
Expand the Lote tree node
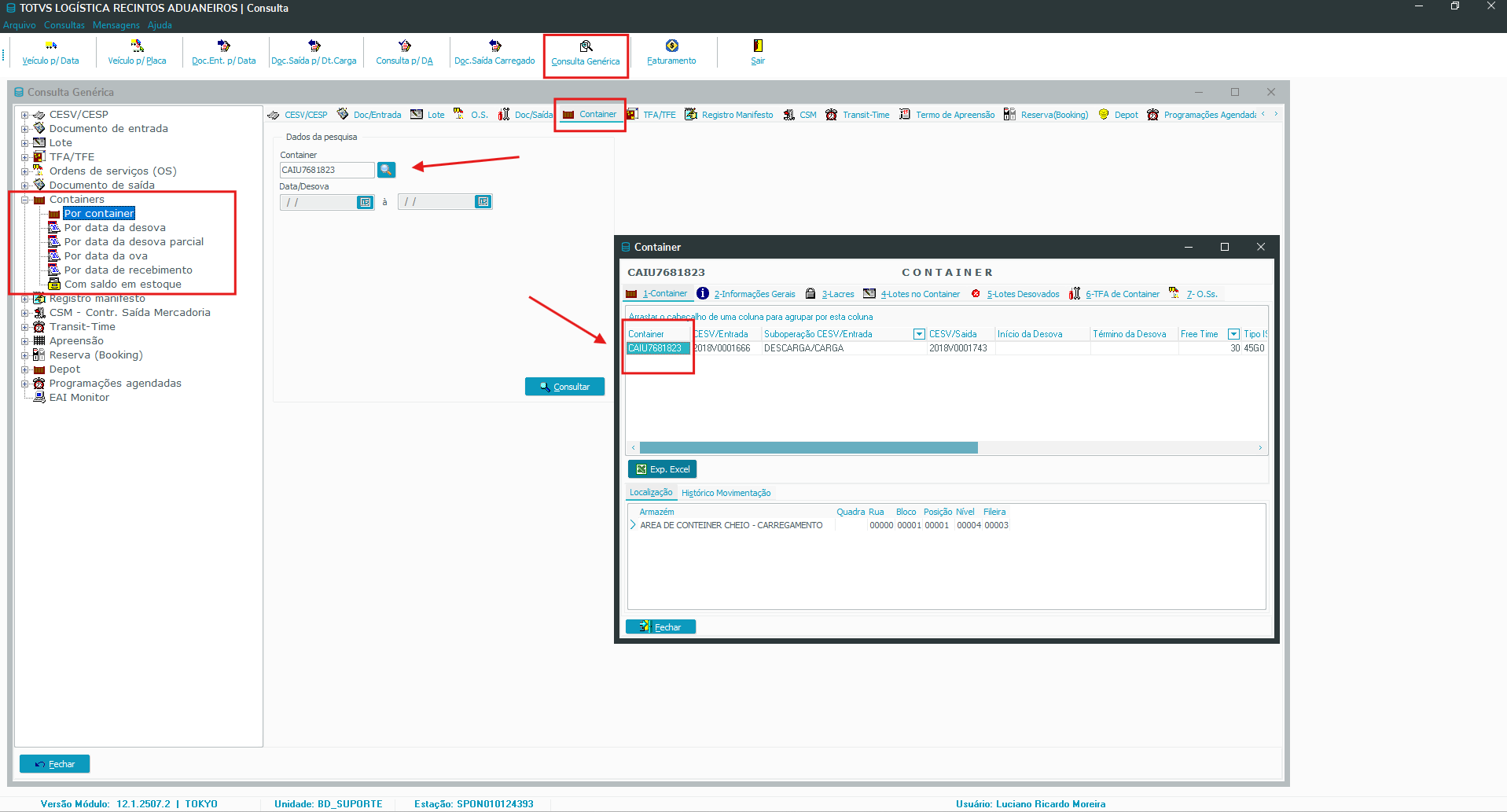click(25, 143)
